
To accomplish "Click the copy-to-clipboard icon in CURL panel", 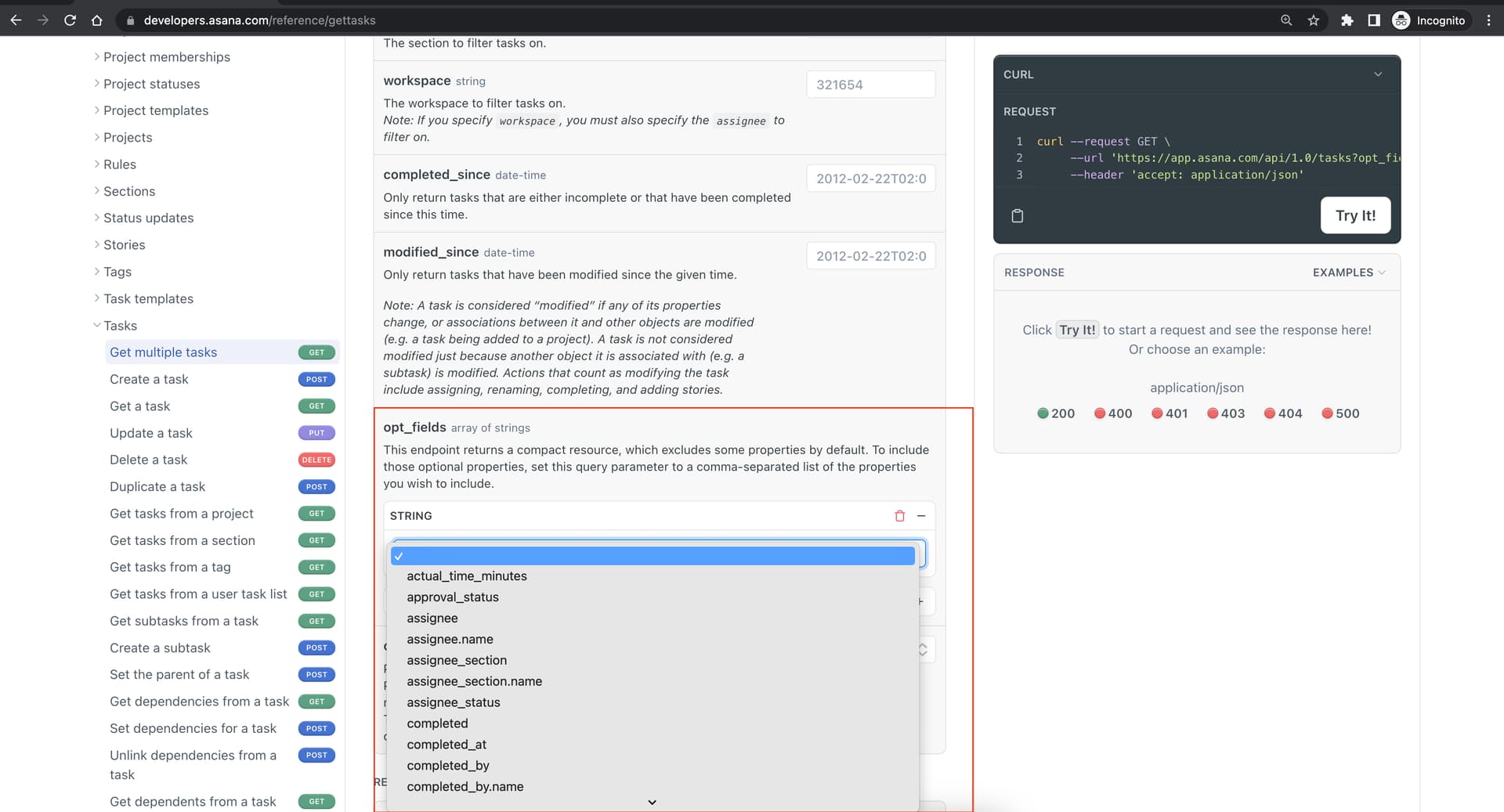I will pos(1018,215).
